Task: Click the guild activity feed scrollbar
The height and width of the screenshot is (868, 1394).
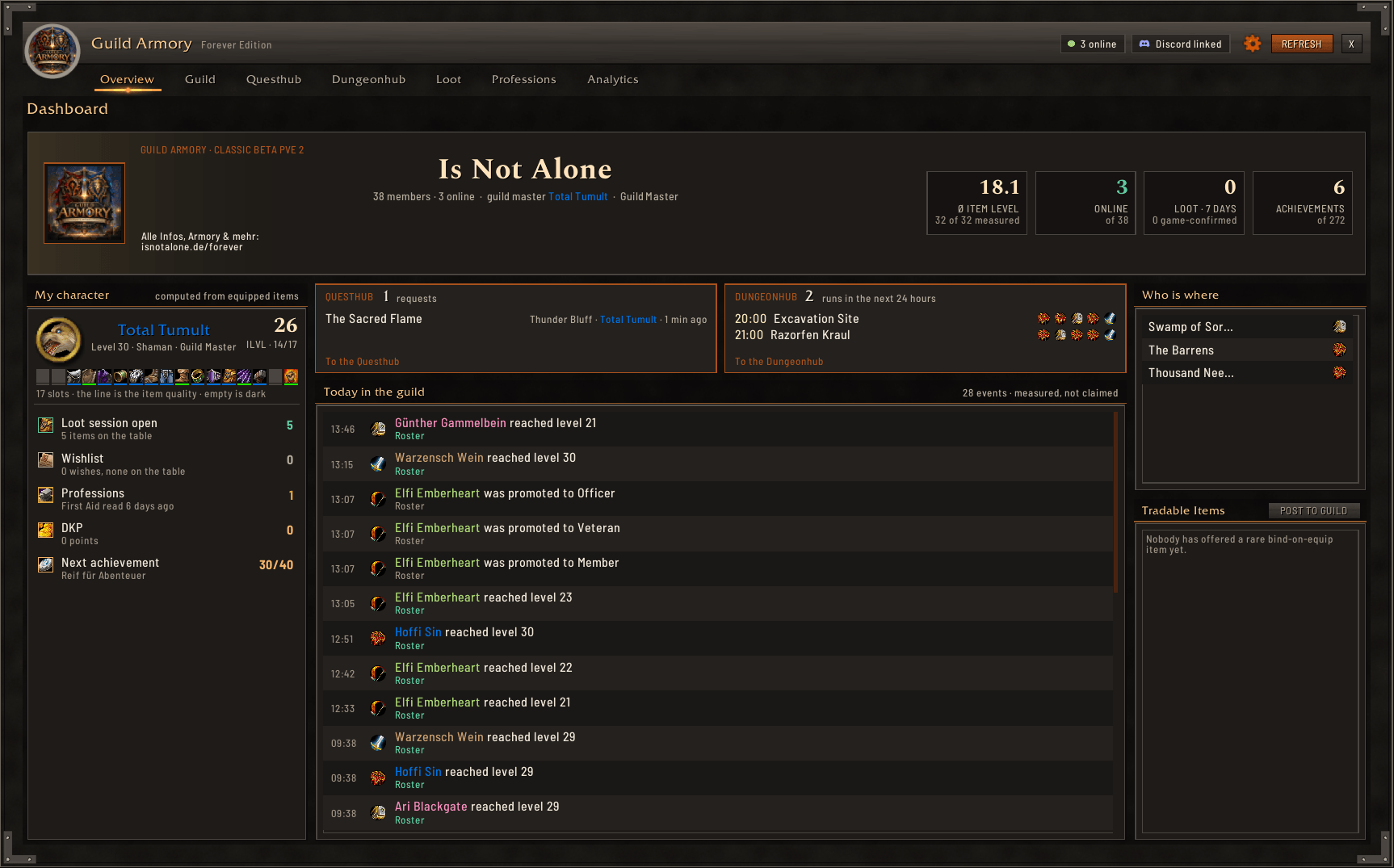Action: 1116,502
